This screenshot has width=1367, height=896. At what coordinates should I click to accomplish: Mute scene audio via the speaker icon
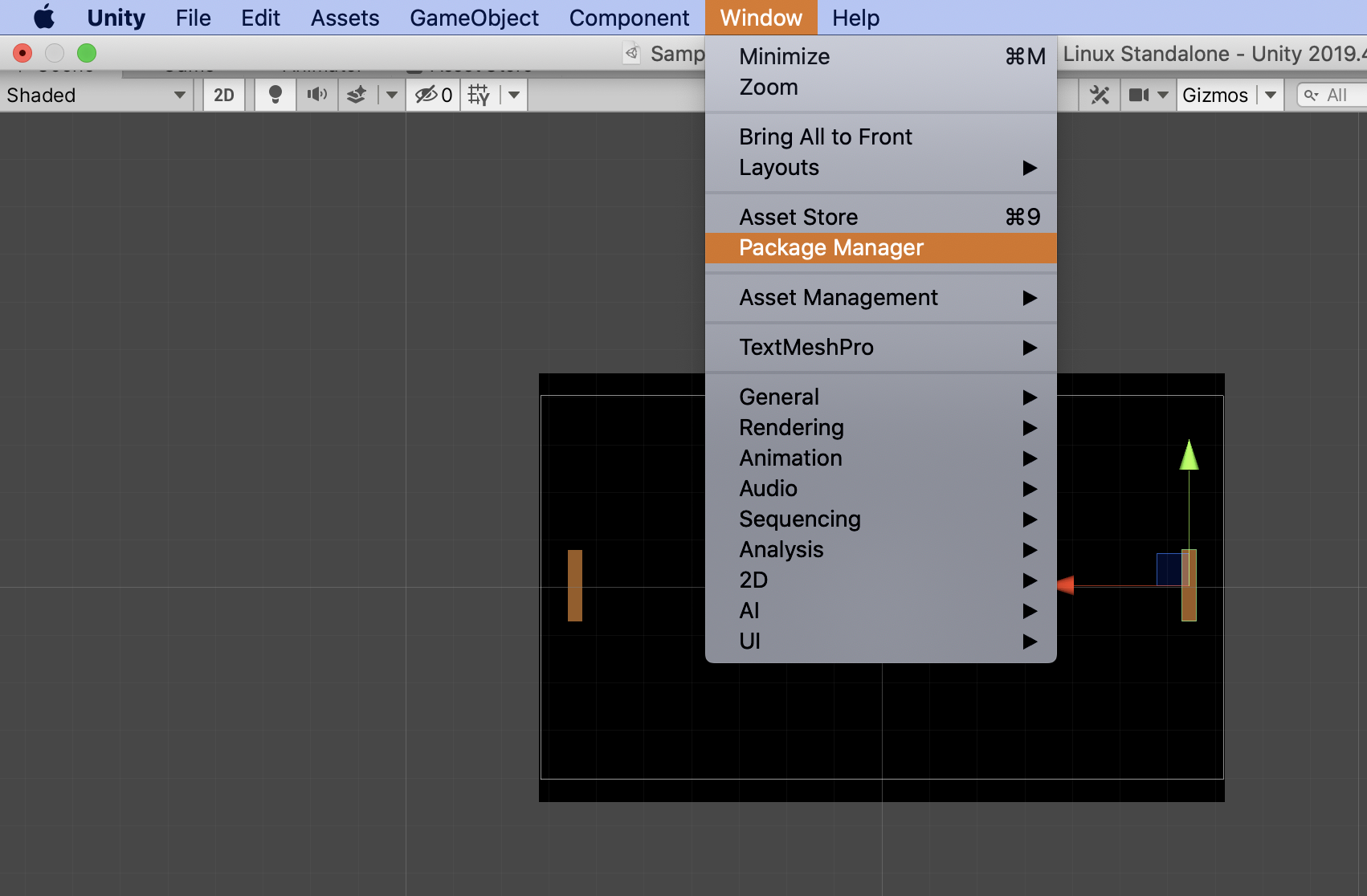pyautogui.click(x=317, y=95)
